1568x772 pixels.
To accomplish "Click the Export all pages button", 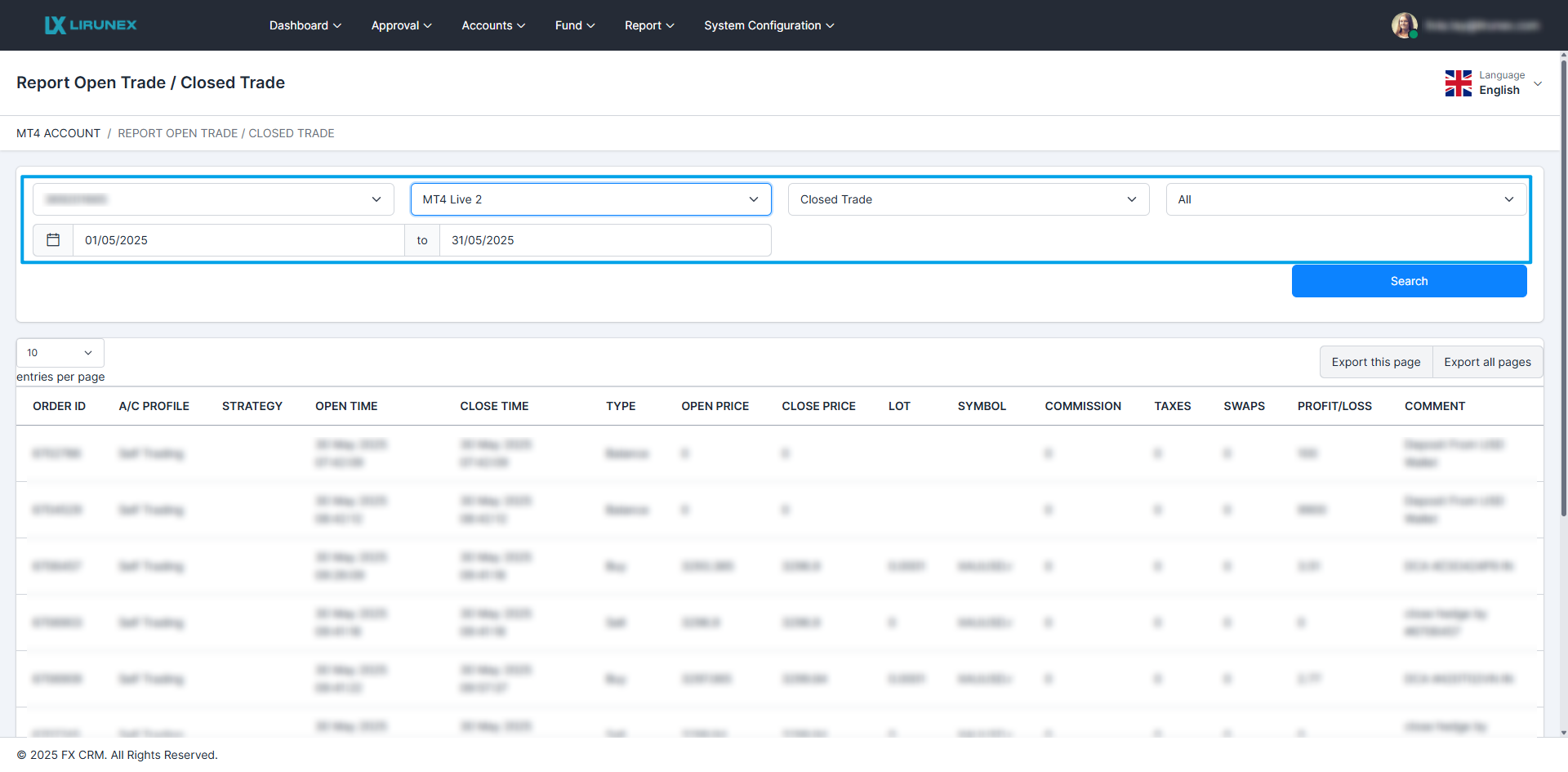I will tap(1487, 362).
